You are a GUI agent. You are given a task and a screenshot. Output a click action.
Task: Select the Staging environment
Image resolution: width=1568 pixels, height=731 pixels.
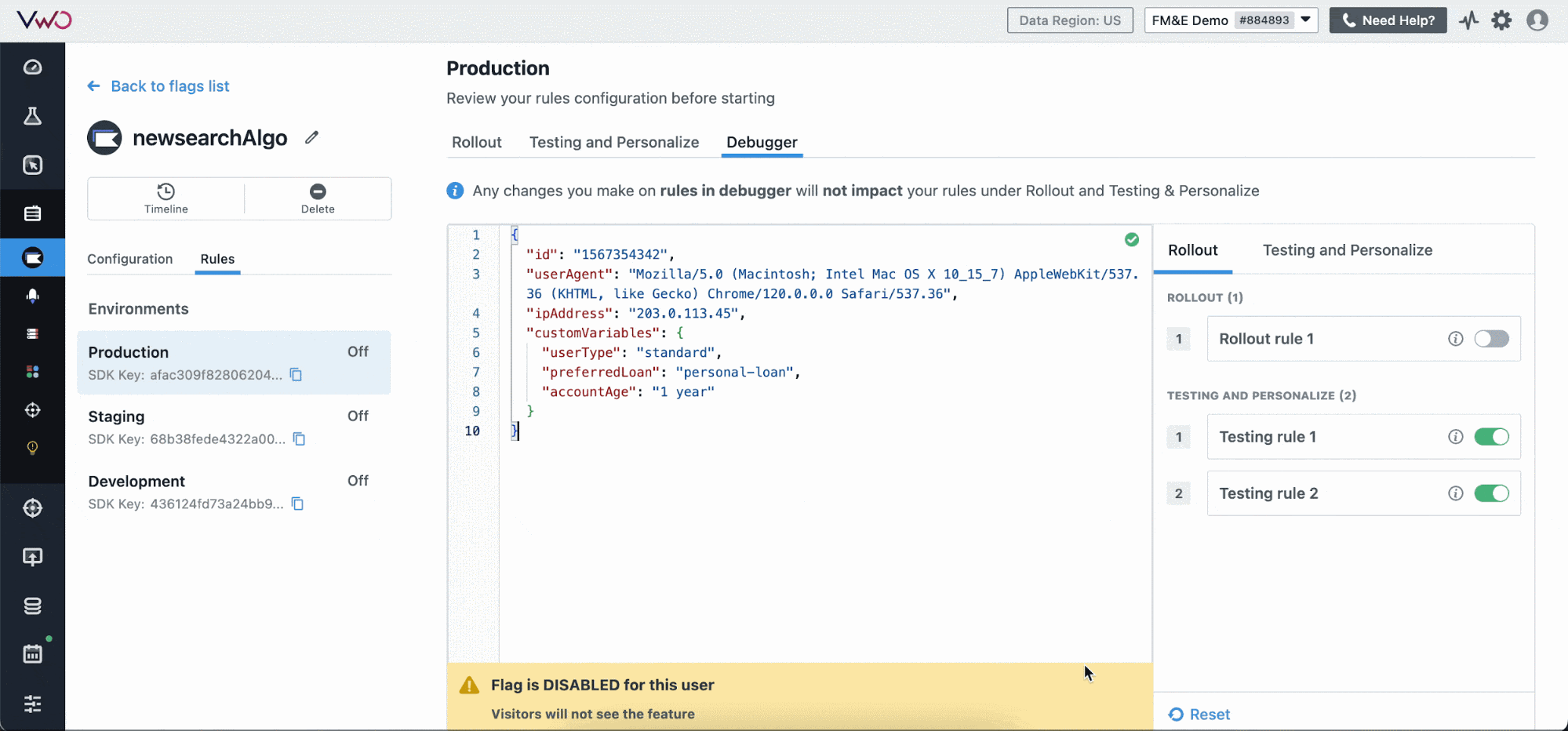[x=234, y=427]
